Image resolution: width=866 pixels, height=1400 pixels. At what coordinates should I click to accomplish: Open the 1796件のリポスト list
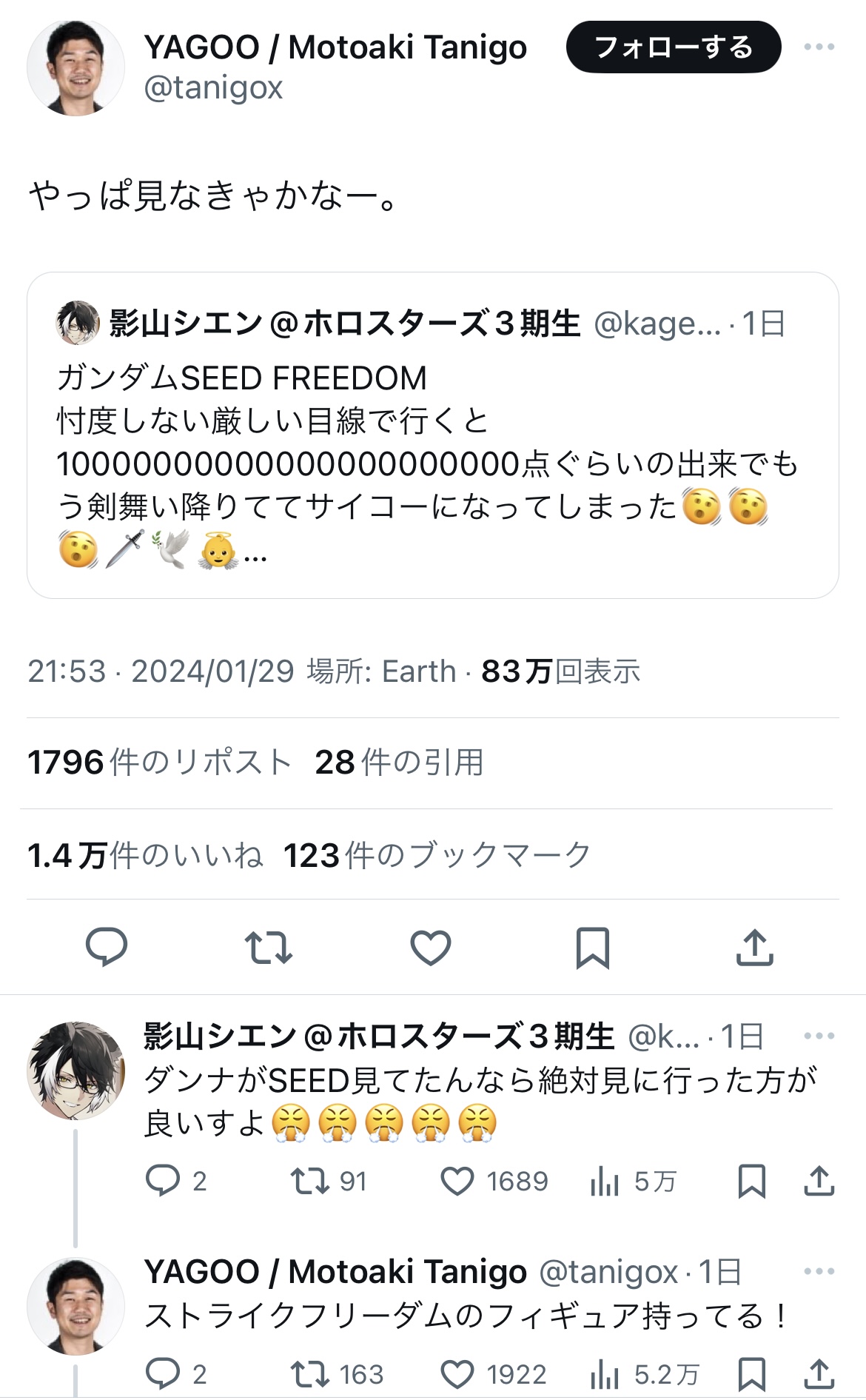(x=159, y=763)
